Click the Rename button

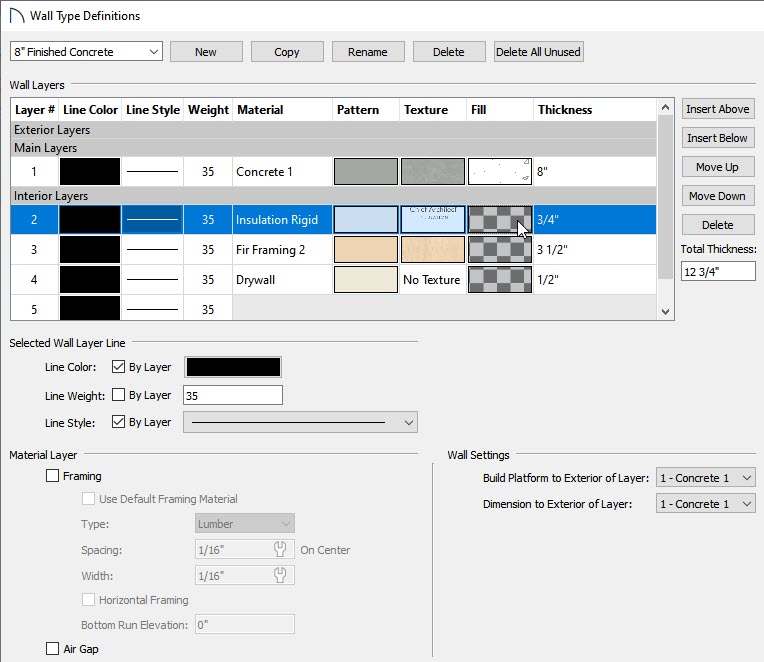click(368, 52)
